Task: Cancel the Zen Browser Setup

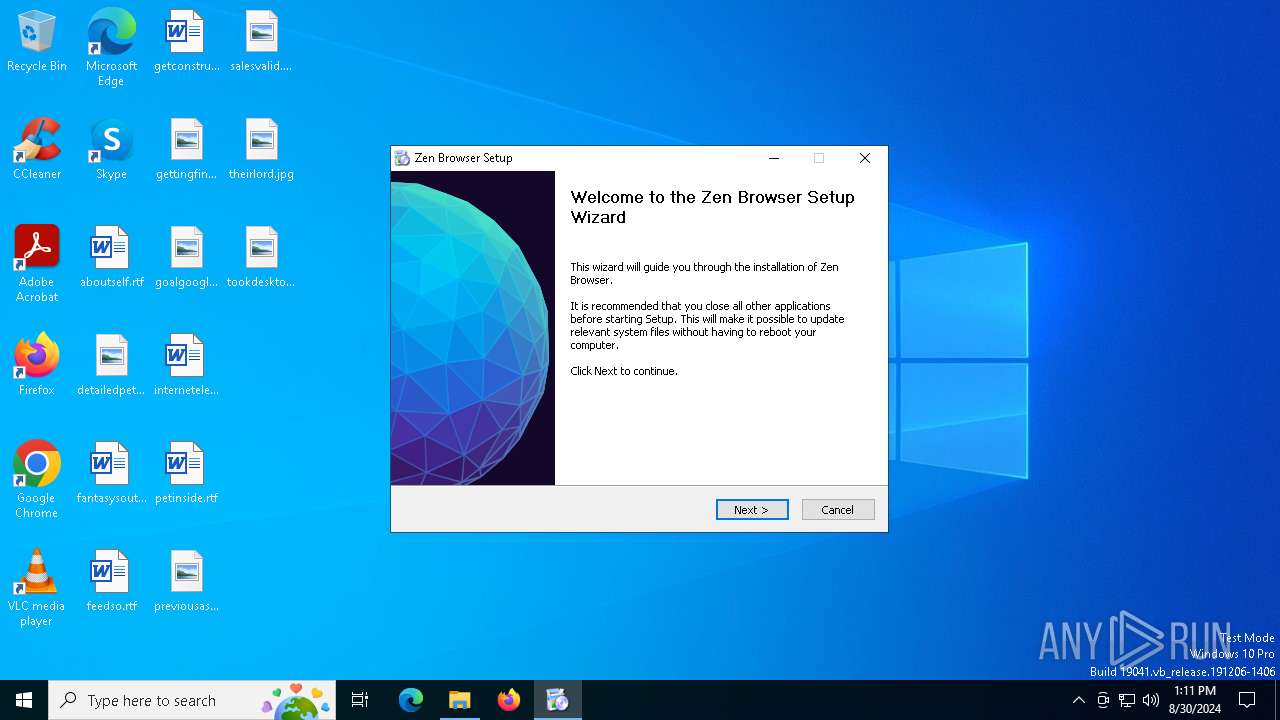Action: pos(838,510)
